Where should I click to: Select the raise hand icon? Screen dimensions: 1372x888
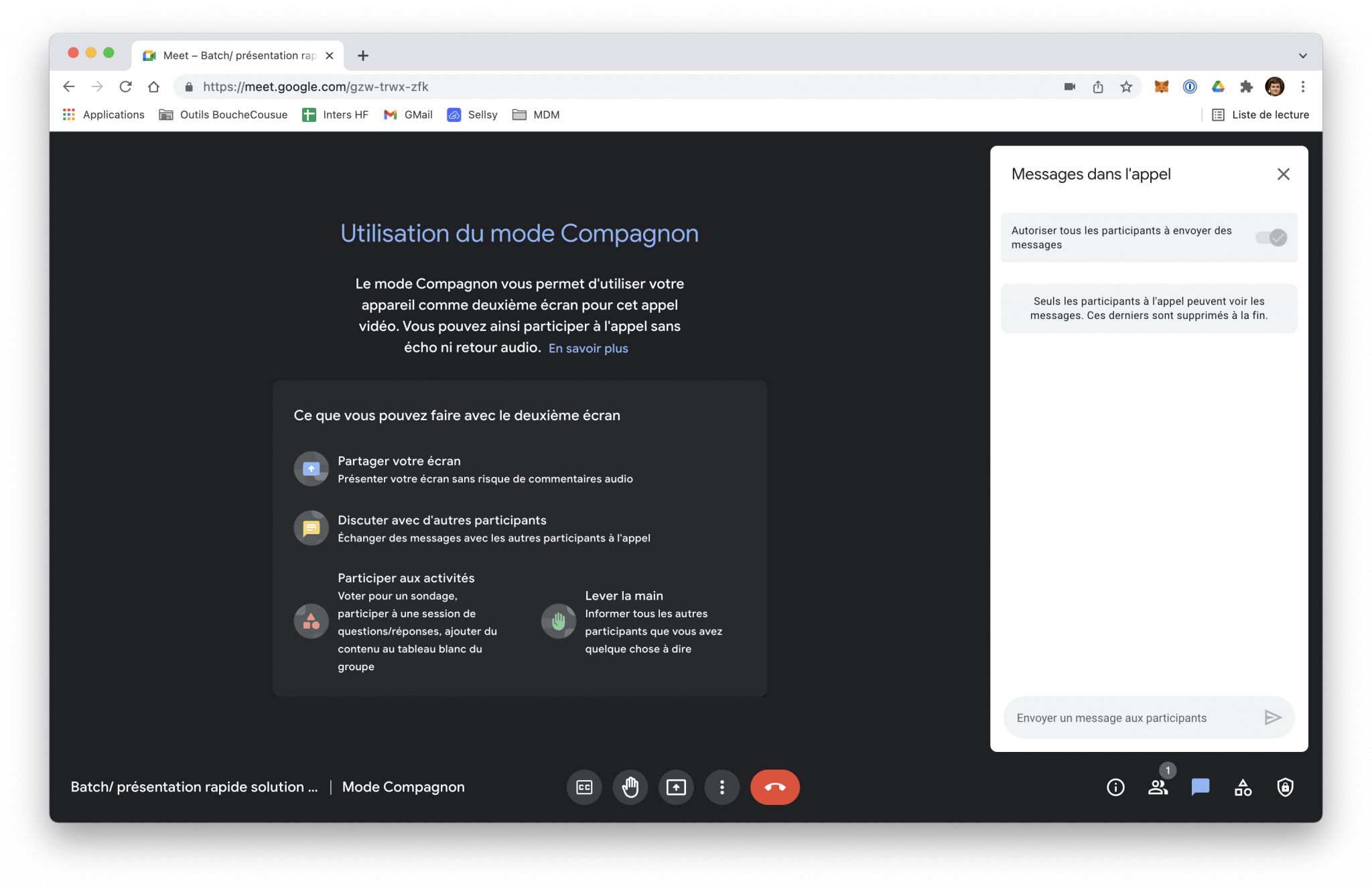click(x=630, y=787)
